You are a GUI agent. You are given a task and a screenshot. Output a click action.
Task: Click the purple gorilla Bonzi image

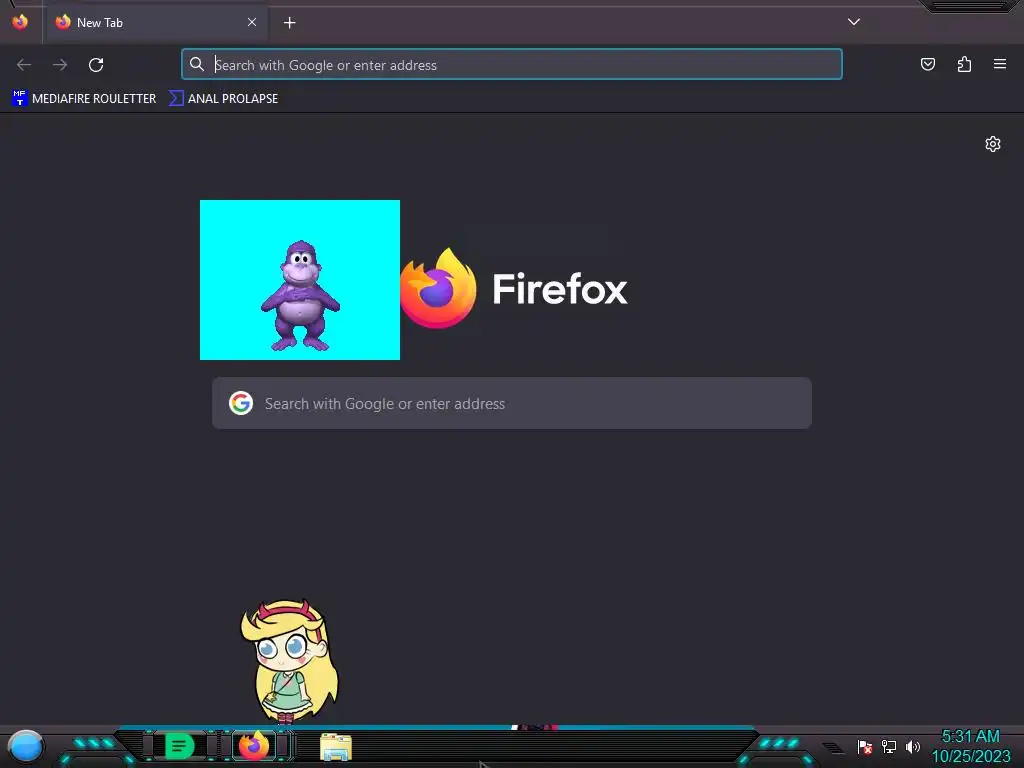tap(300, 280)
